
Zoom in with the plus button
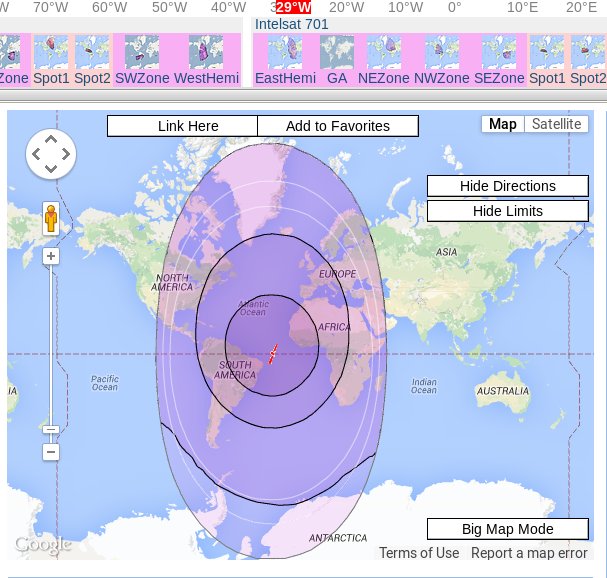pyautogui.click(x=51, y=256)
